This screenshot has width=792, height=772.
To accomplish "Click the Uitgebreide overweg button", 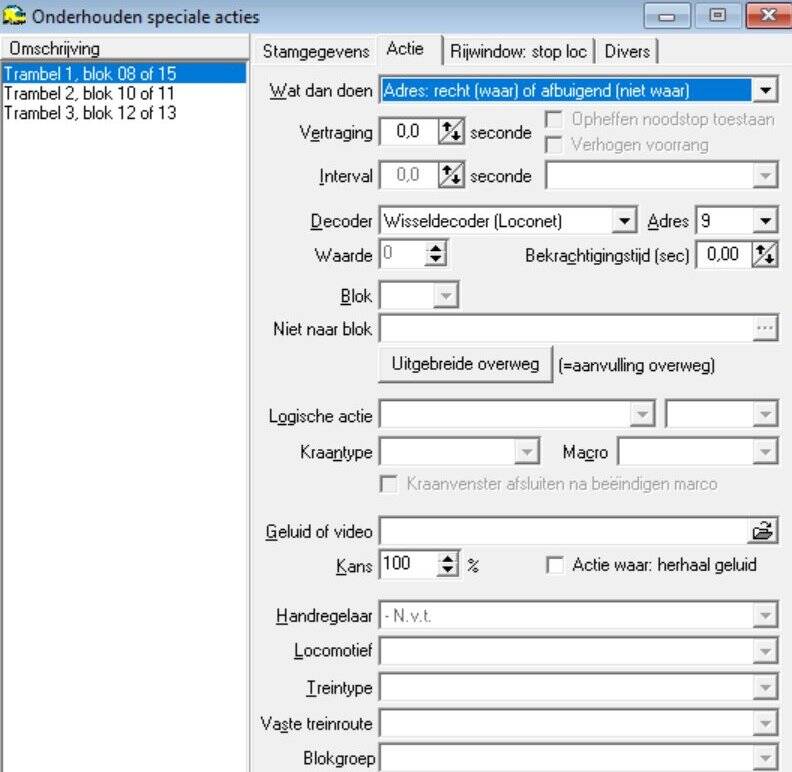I will 465,364.
